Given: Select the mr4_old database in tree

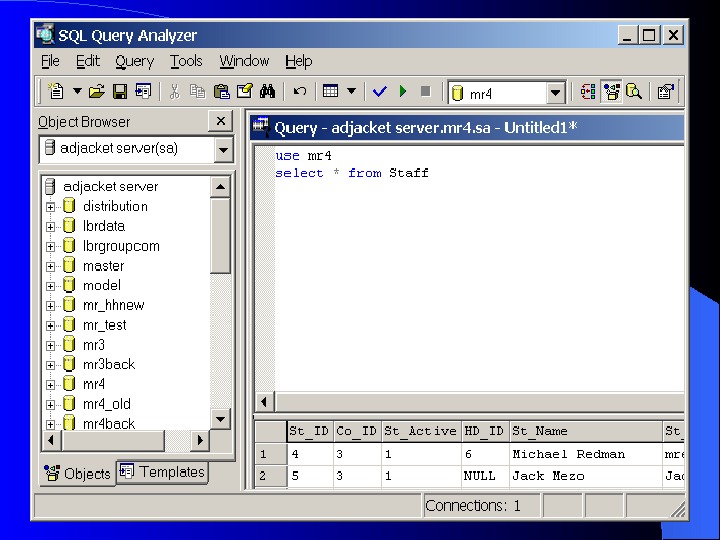Looking at the screenshot, I should click(x=107, y=404).
